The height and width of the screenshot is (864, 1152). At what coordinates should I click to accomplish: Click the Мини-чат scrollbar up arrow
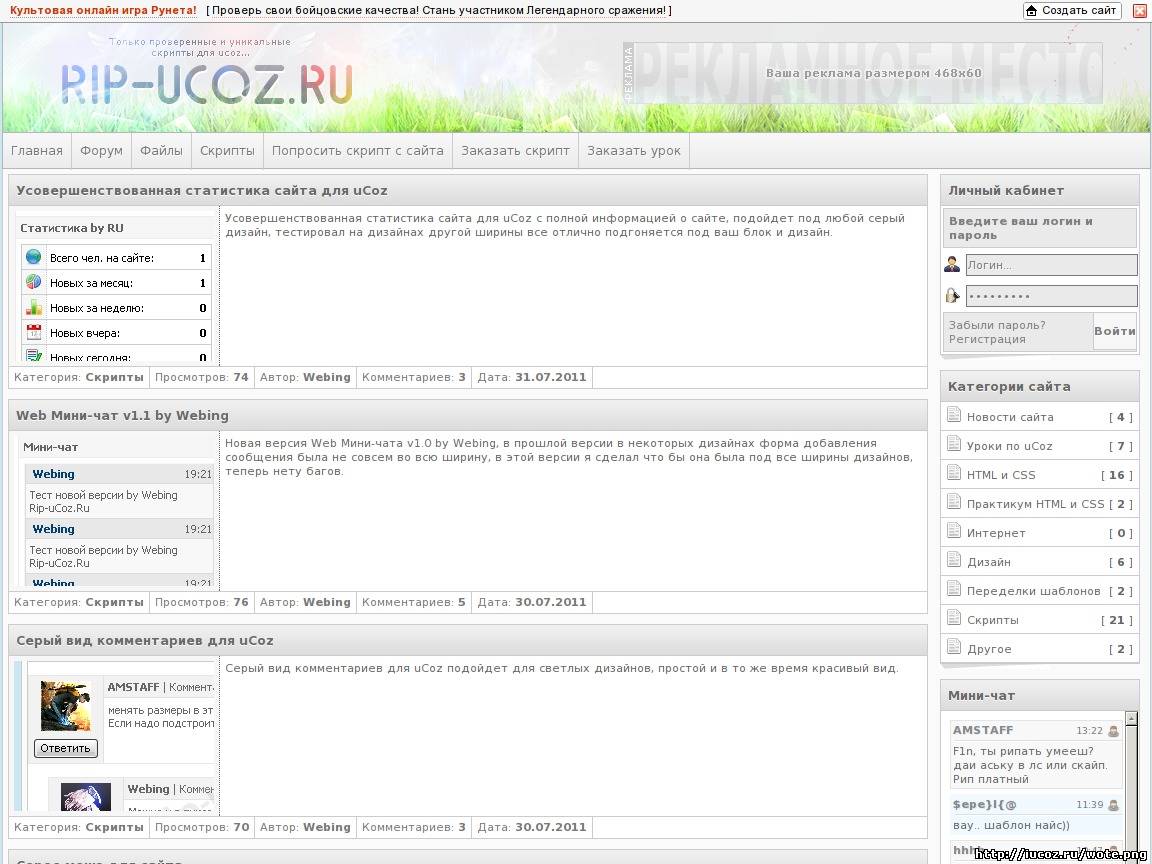click(1131, 719)
